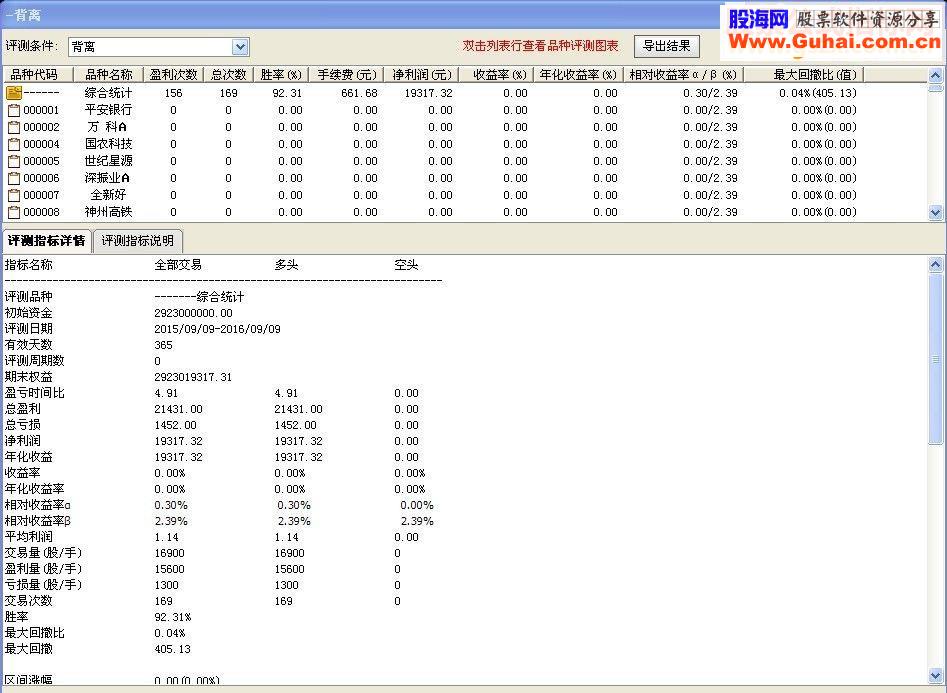The height and width of the screenshot is (693, 947).
Task: Sort by 相对收益率α/β(%) column header
Action: (684, 74)
